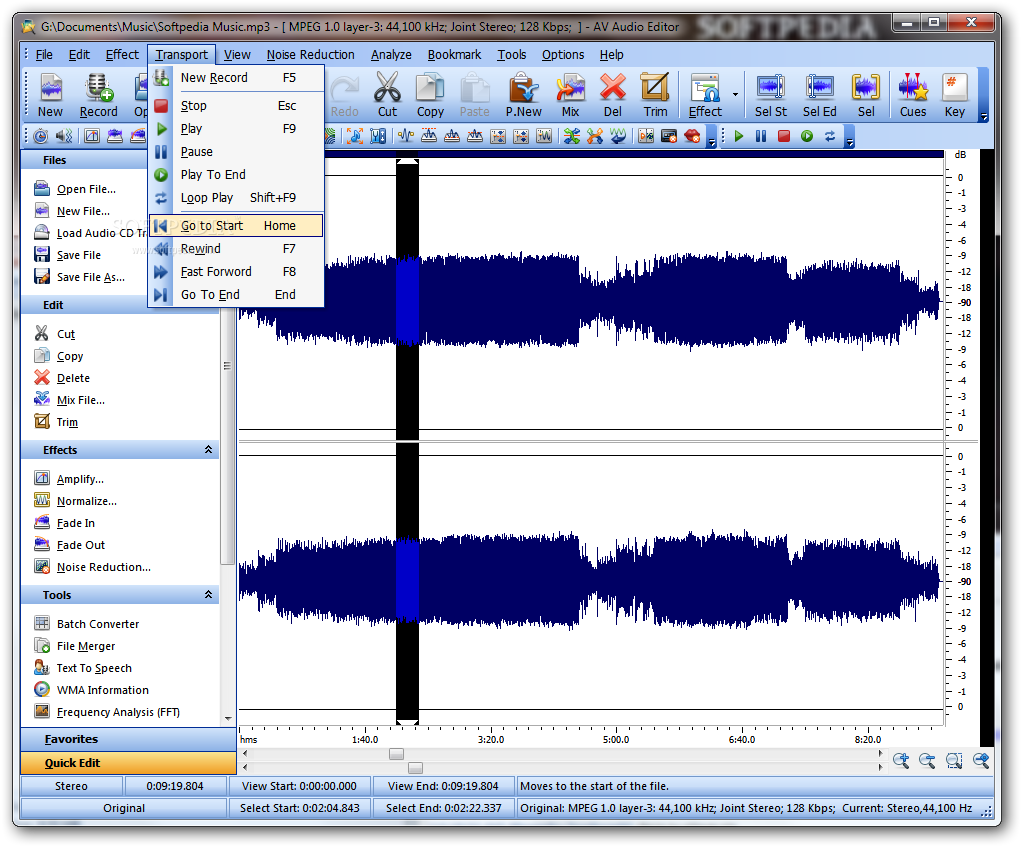Open Batch Converter tool
The image size is (1022, 847).
[x=98, y=624]
